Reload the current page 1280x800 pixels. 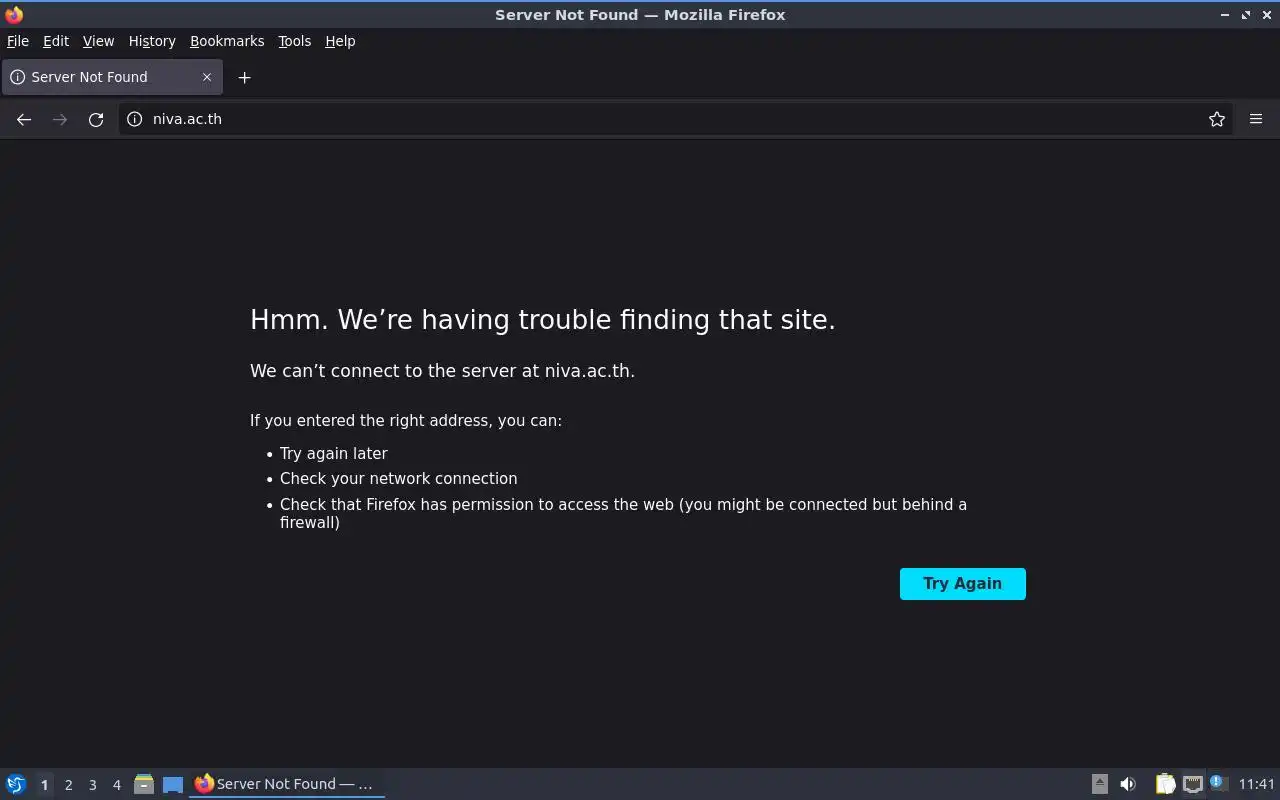point(96,119)
